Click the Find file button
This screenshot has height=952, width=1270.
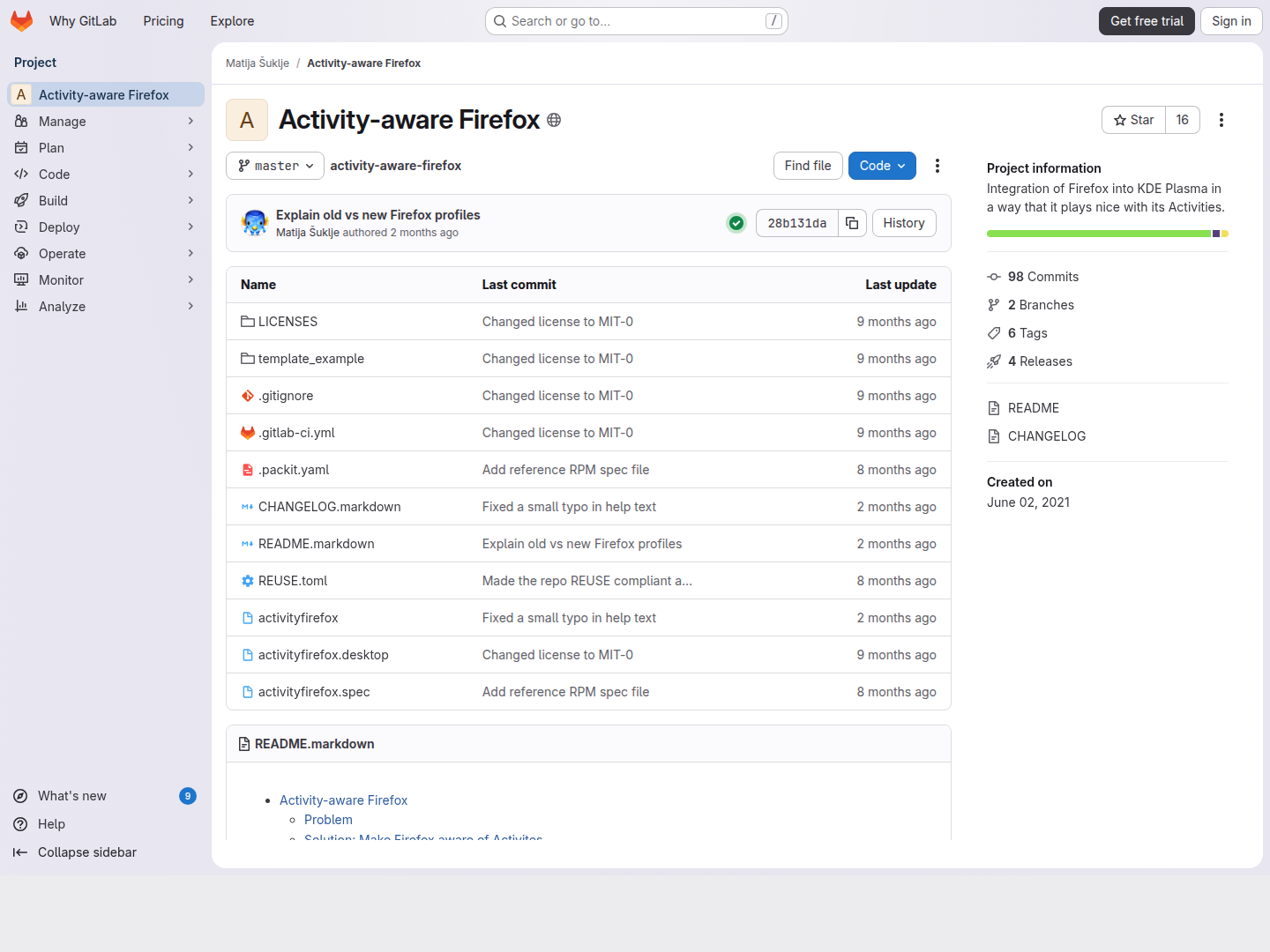[x=808, y=166]
